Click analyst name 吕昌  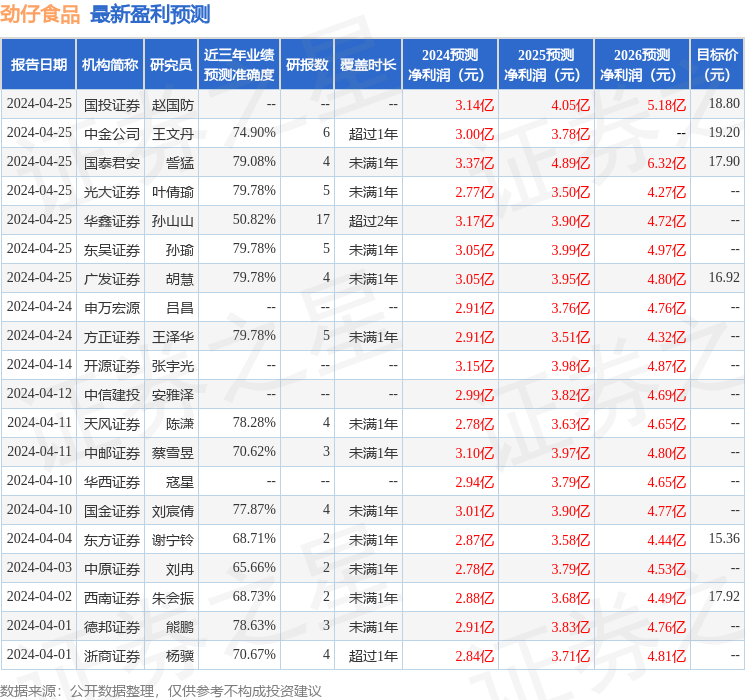(180, 308)
